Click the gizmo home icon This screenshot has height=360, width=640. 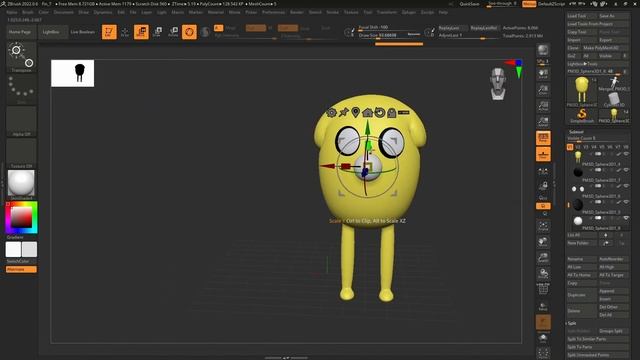tap(367, 112)
